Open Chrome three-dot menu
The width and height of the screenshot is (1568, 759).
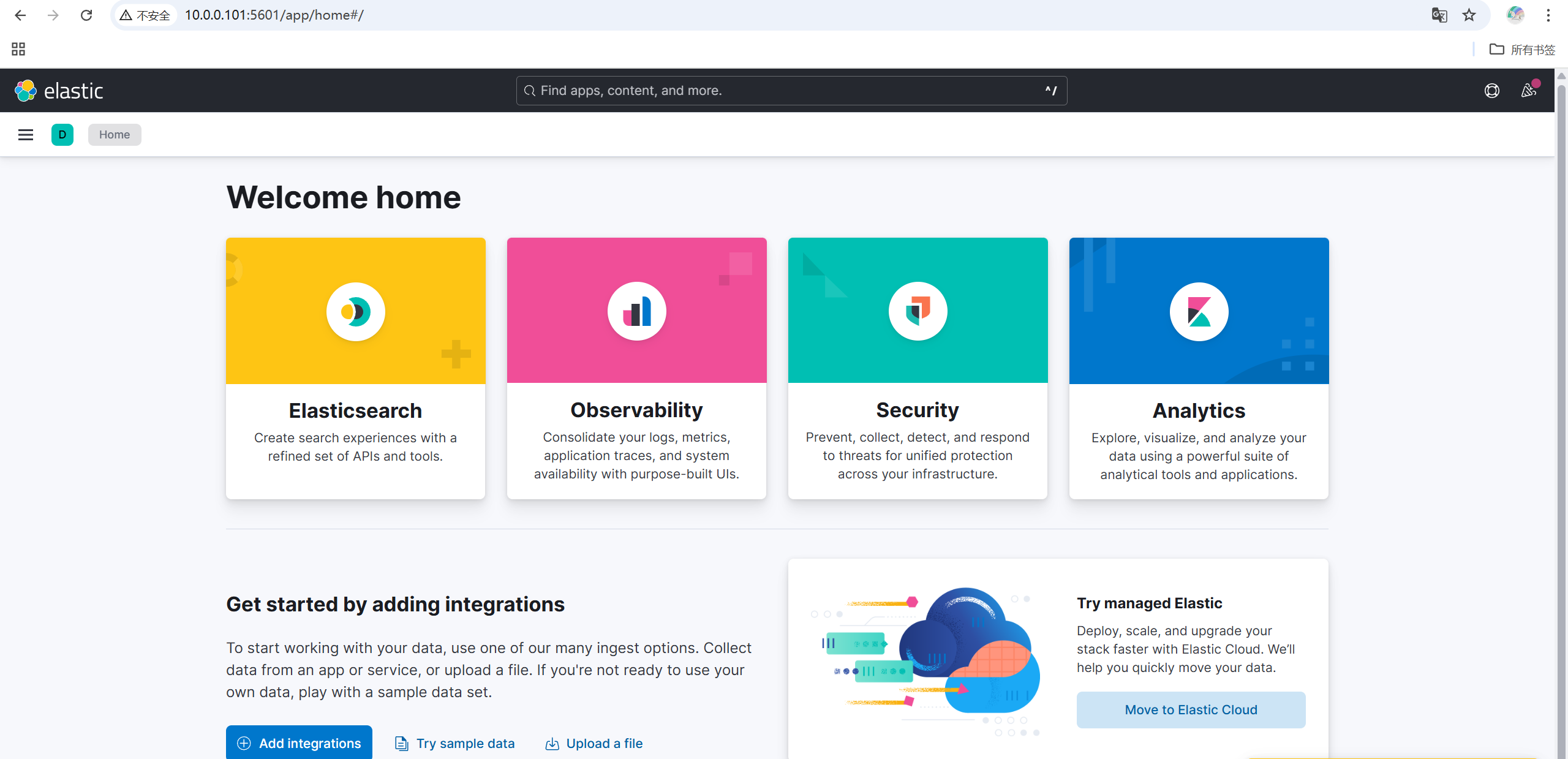pos(1548,15)
